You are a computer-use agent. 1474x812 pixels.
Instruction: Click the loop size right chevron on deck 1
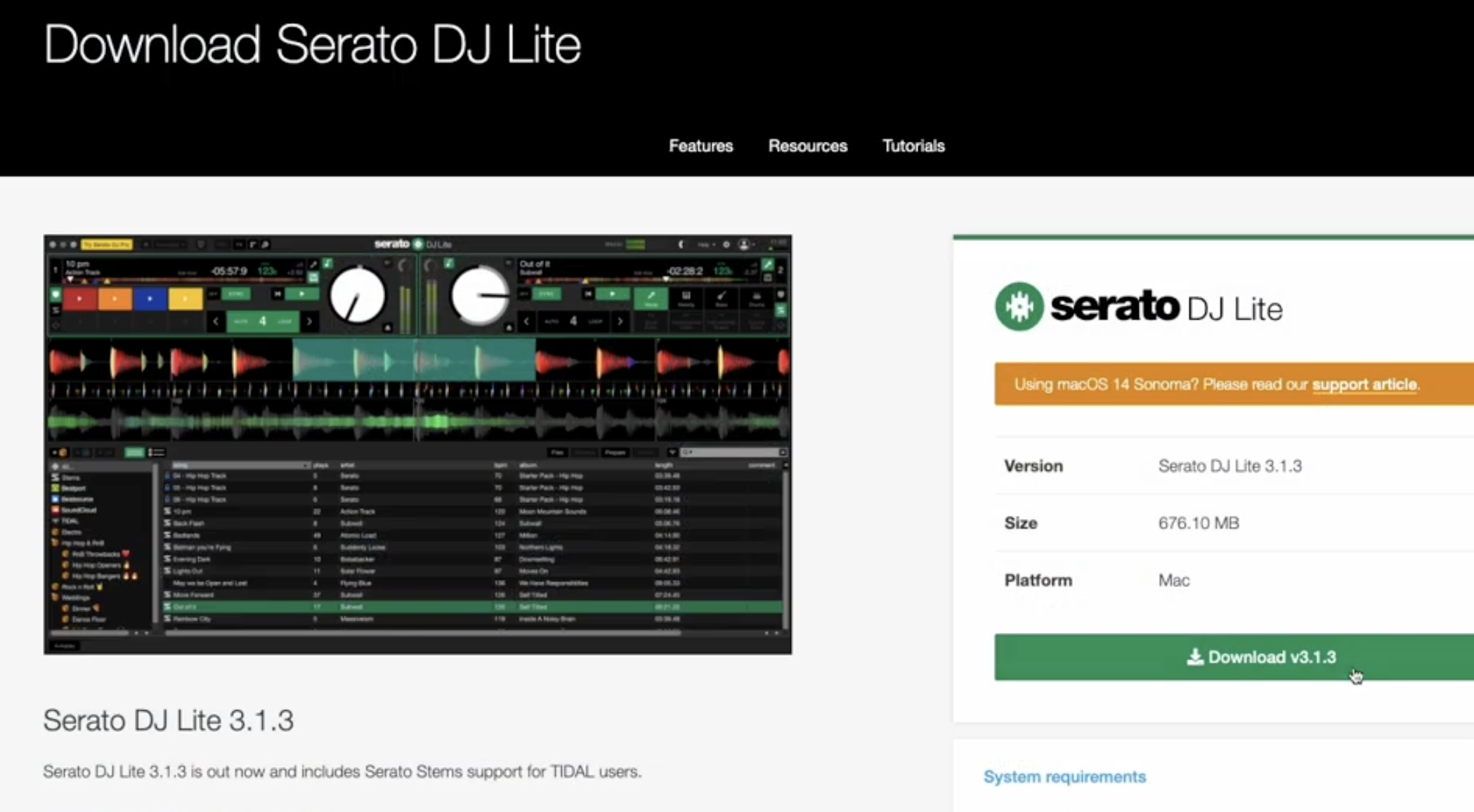(309, 321)
